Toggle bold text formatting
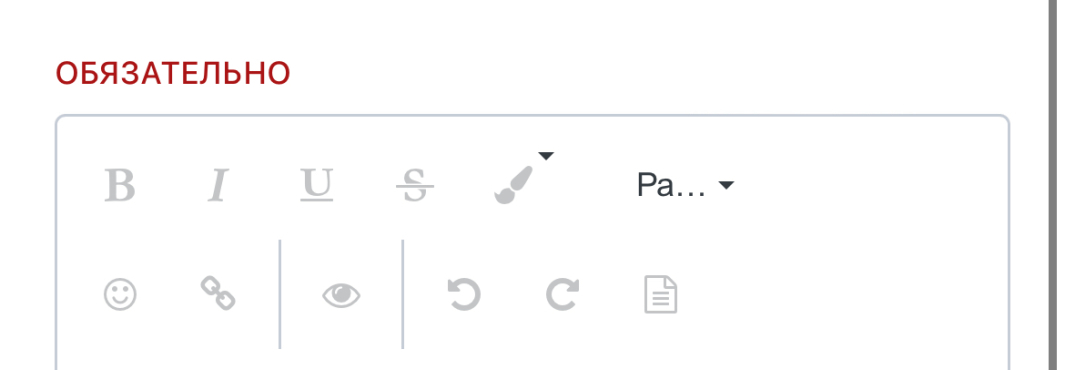Image resolution: width=1065 pixels, height=370 pixels. (x=120, y=185)
